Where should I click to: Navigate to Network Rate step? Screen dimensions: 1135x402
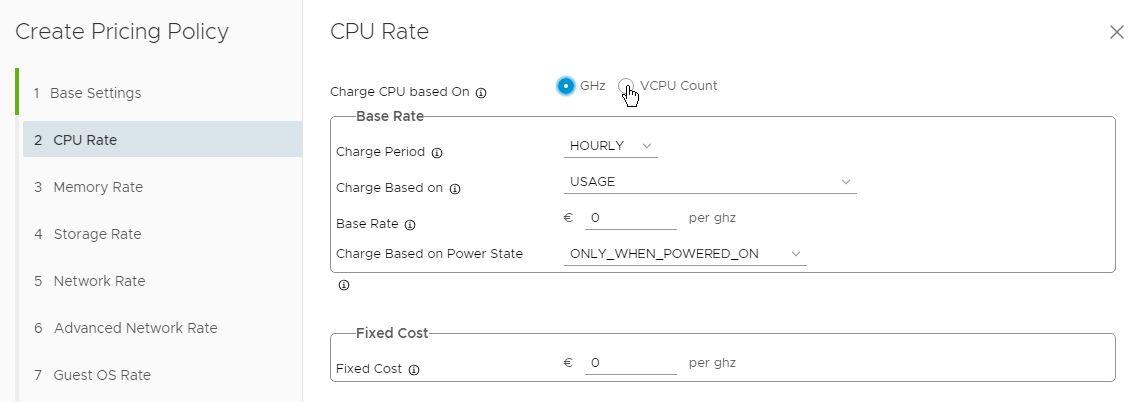(x=99, y=281)
